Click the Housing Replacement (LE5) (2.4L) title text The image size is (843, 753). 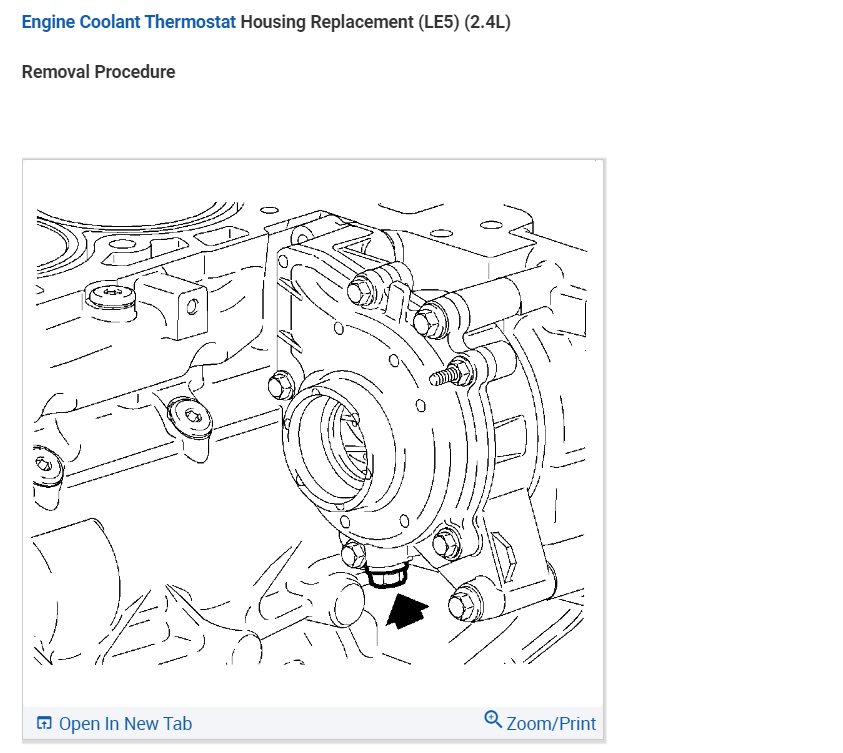375,22
